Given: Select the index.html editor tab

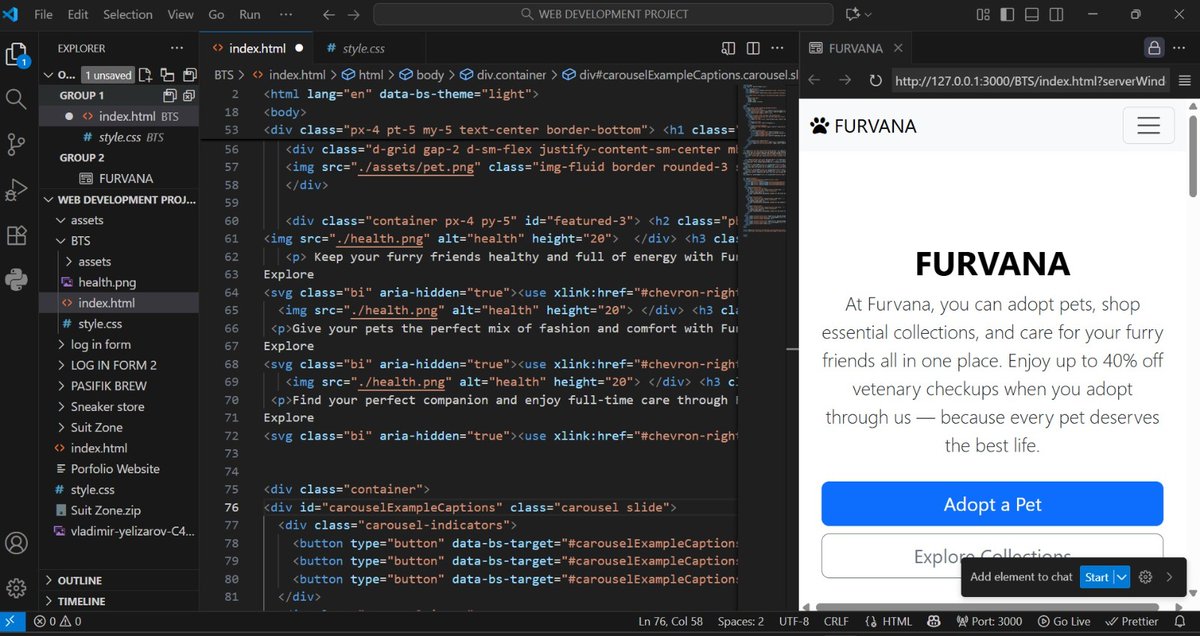Looking at the screenshot, I should pyautogui.click(x=257, y=48).
